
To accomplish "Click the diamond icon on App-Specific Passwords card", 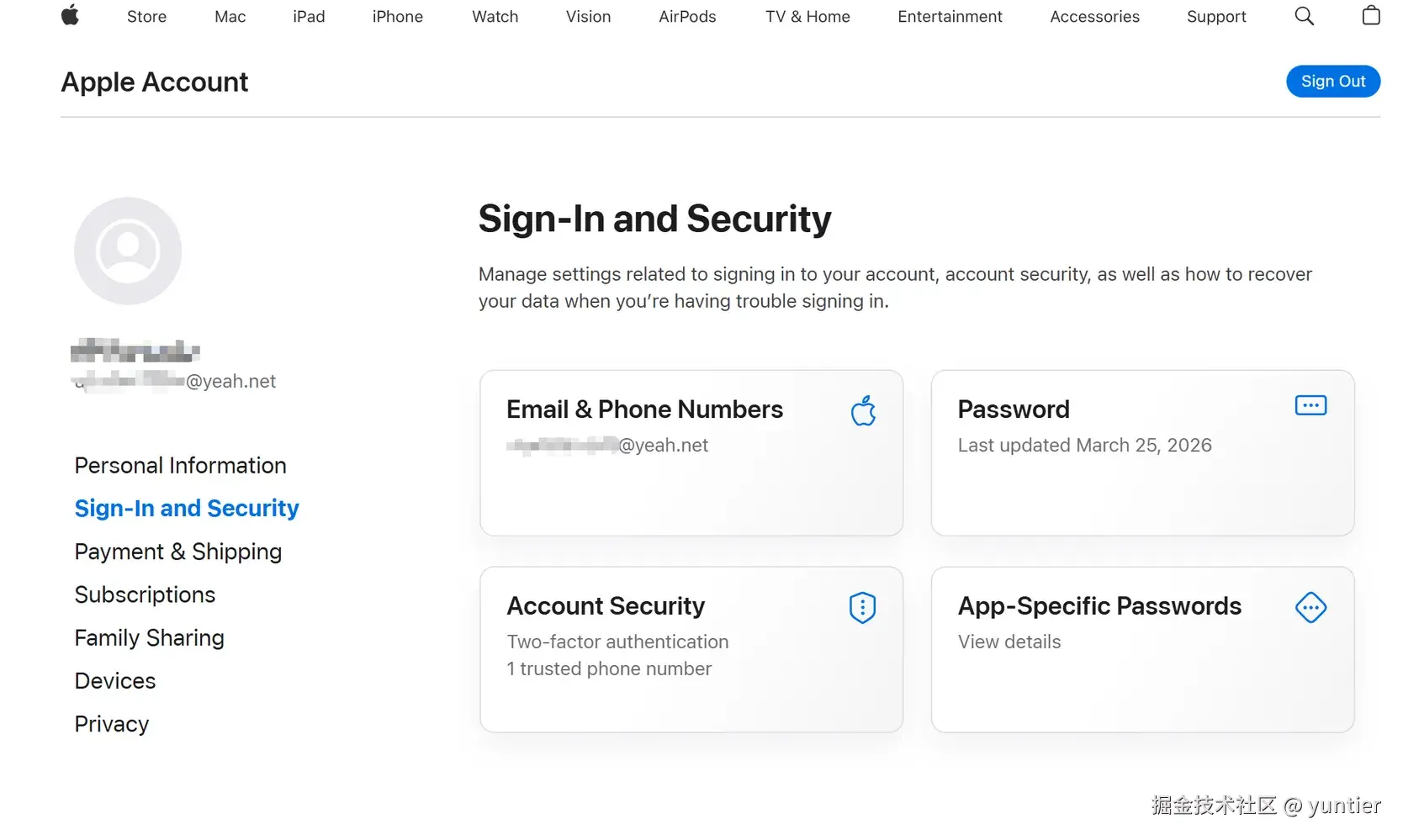I will (1310, 607).
